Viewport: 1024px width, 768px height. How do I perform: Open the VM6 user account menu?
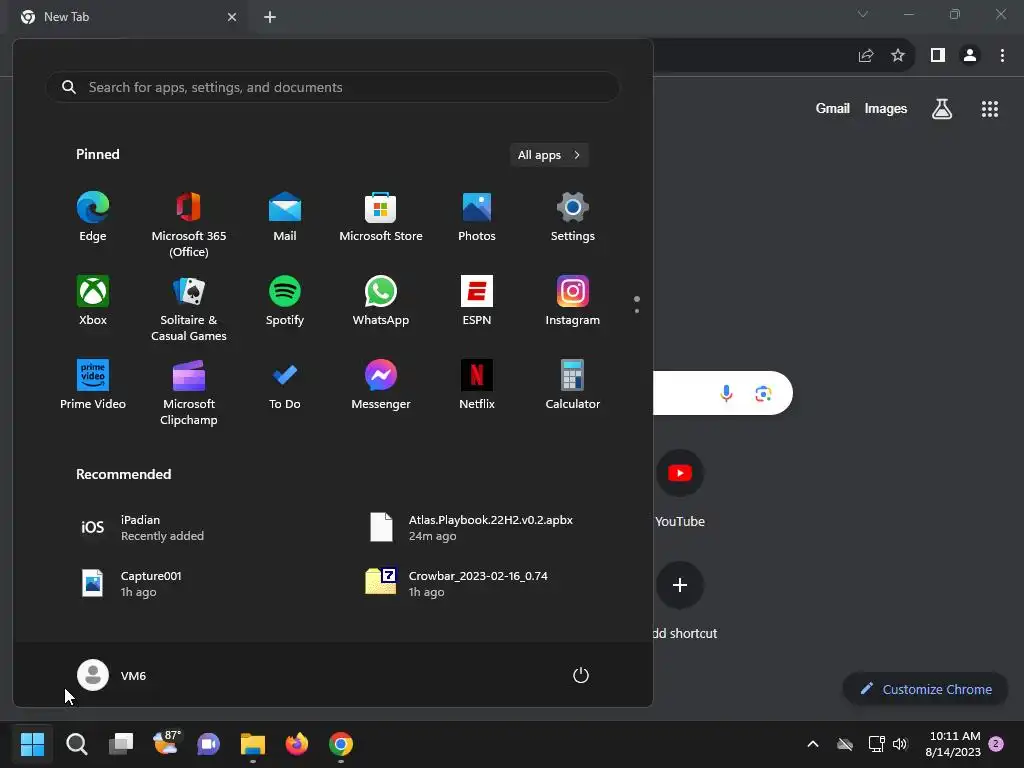pos(112,675)
